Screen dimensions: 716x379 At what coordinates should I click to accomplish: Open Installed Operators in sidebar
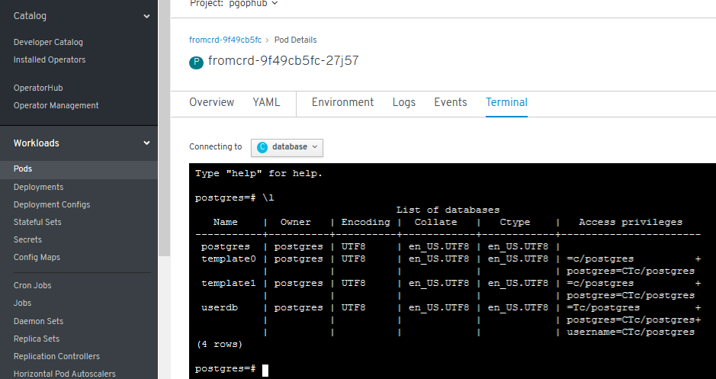49,60
